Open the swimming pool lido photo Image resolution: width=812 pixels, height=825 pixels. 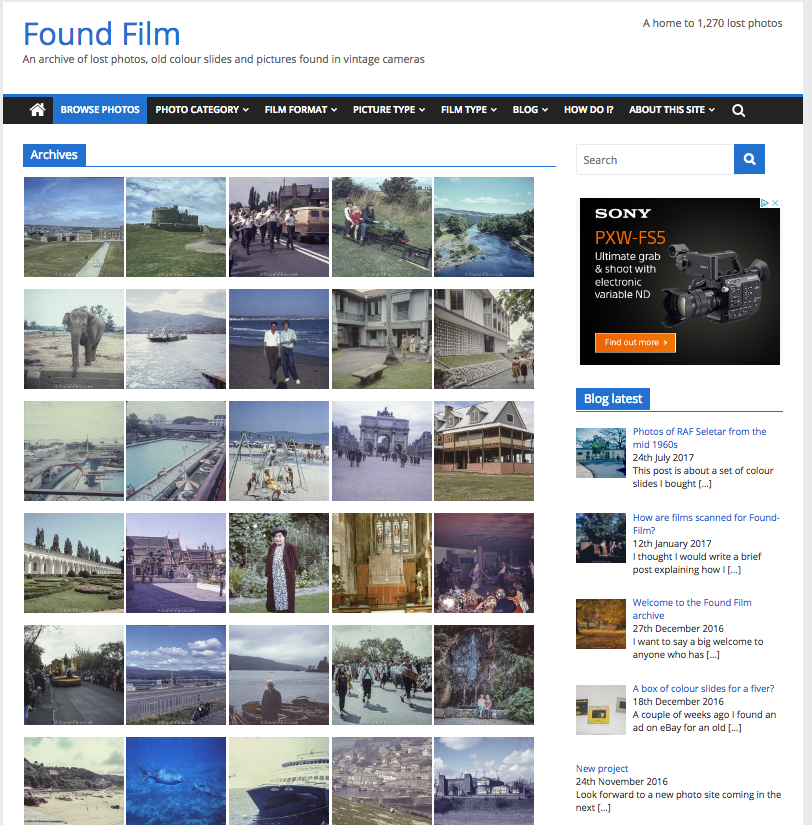point(176,451)
